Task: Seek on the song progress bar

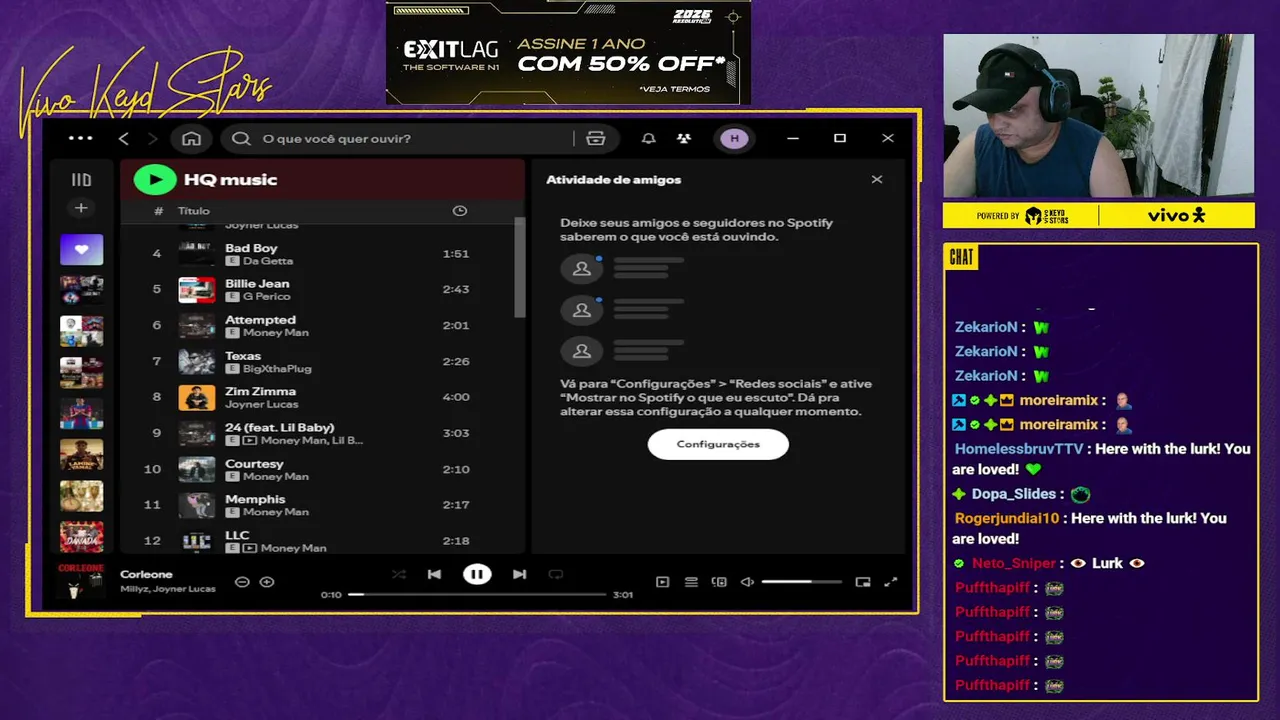Action: (x=477, y=594)
